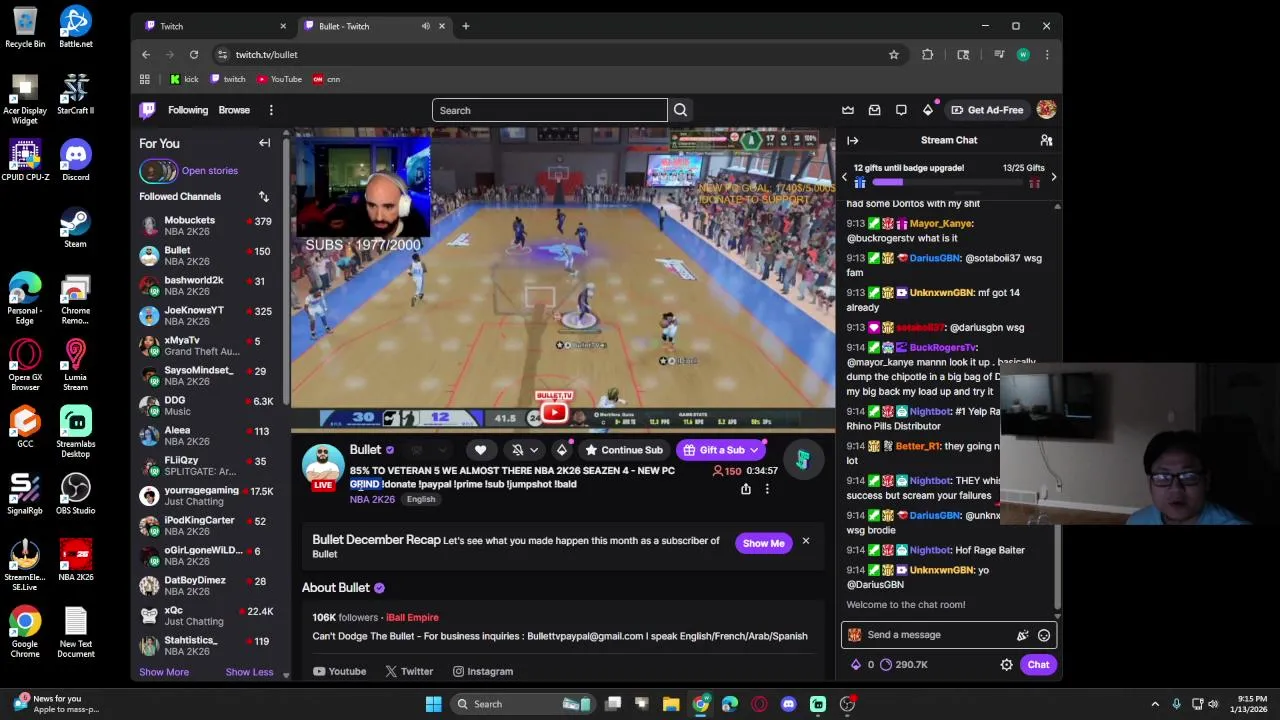
Task: Collapse the For You sidebar
Action: coord(265,143)
